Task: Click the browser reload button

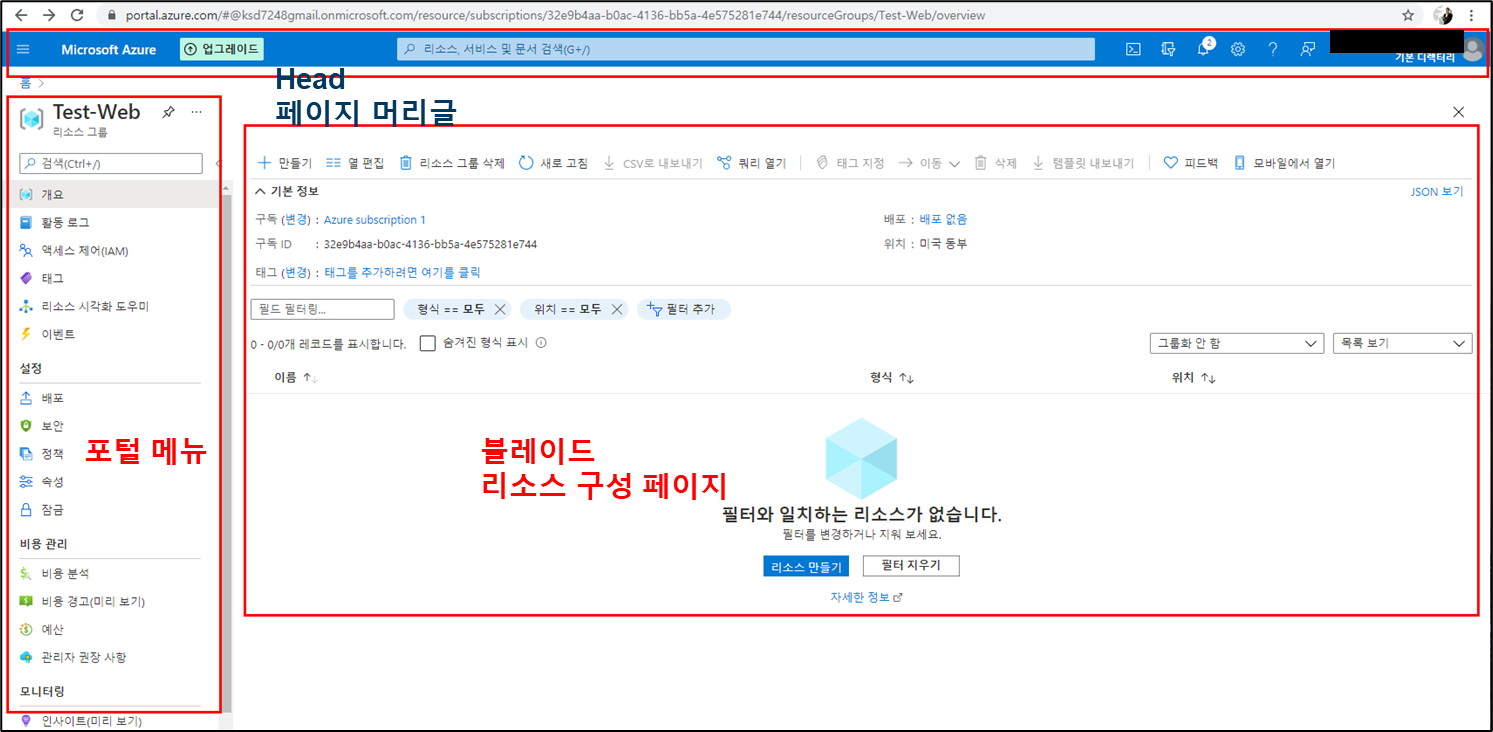Action: click(78, 15)
